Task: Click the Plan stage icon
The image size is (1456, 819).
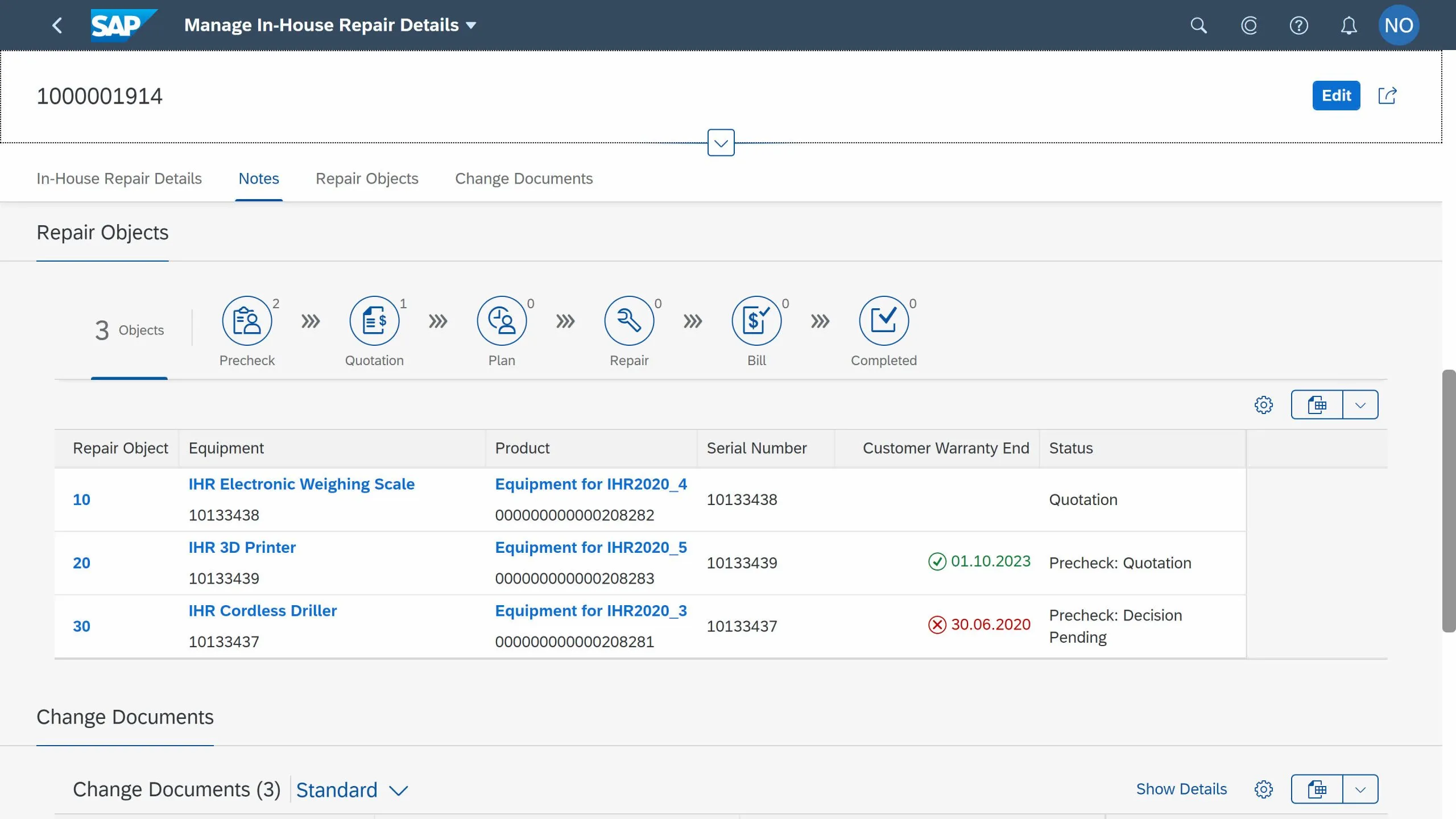Action: 502,321
